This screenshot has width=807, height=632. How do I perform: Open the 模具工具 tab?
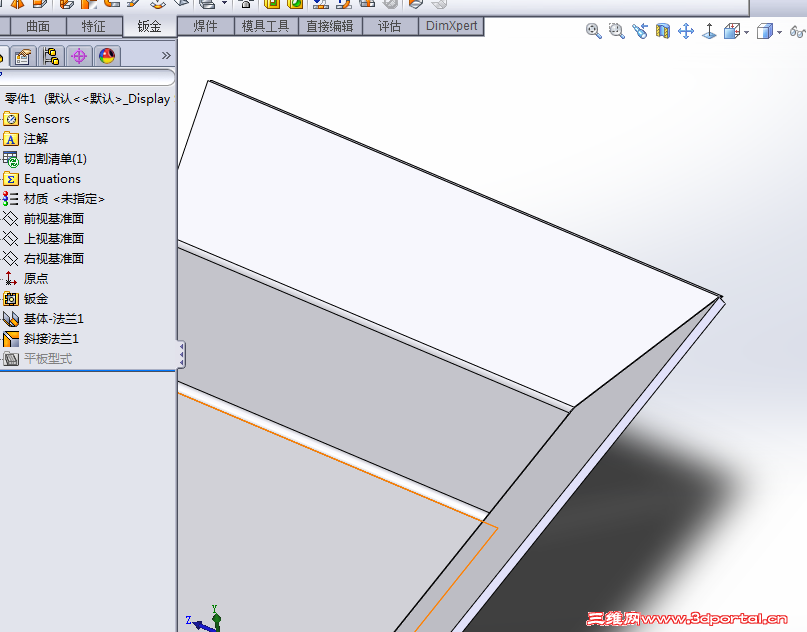(266, 26)
